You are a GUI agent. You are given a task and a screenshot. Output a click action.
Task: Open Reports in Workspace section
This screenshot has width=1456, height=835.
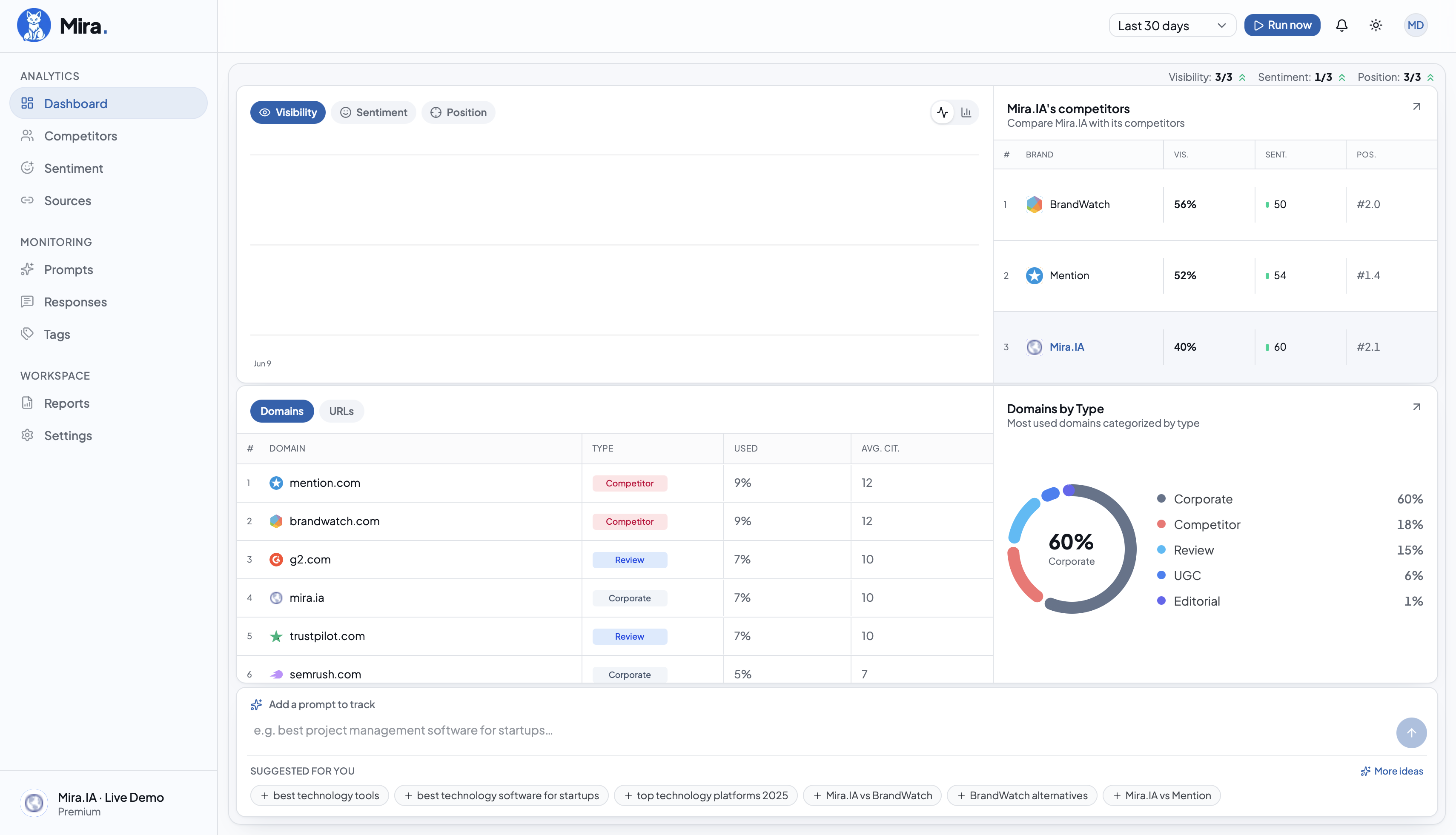(x=109, y=403)
